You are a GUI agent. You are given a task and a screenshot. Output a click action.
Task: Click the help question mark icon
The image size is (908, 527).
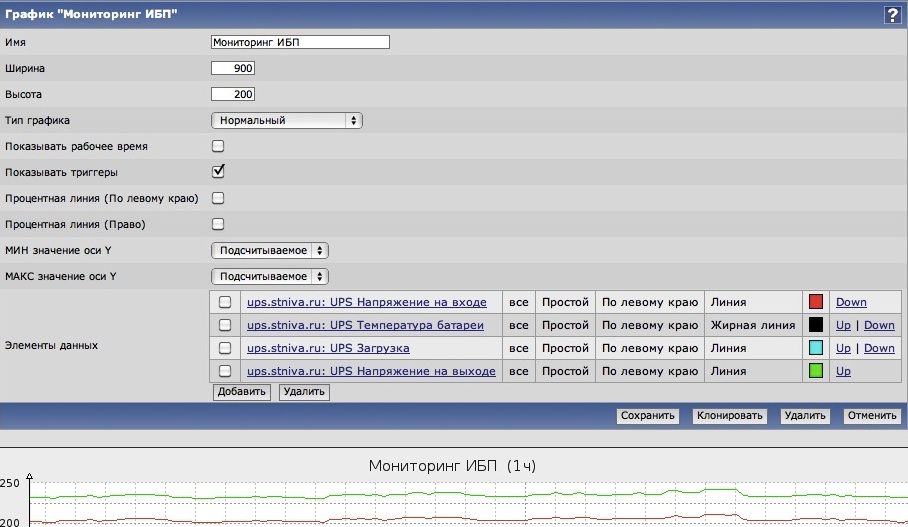[892, 15]
